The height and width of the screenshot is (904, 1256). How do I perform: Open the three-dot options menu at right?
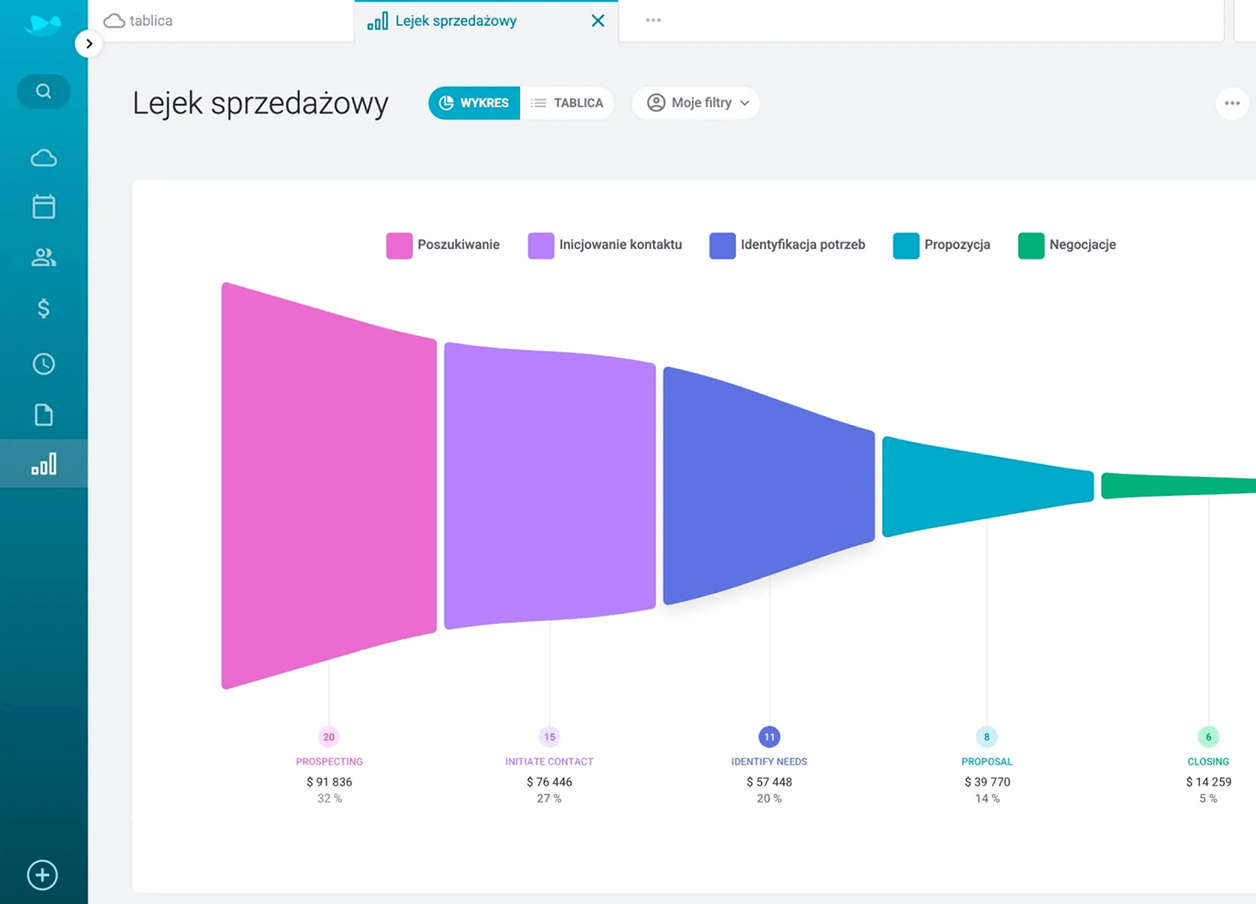click(x=1231, y=103)
